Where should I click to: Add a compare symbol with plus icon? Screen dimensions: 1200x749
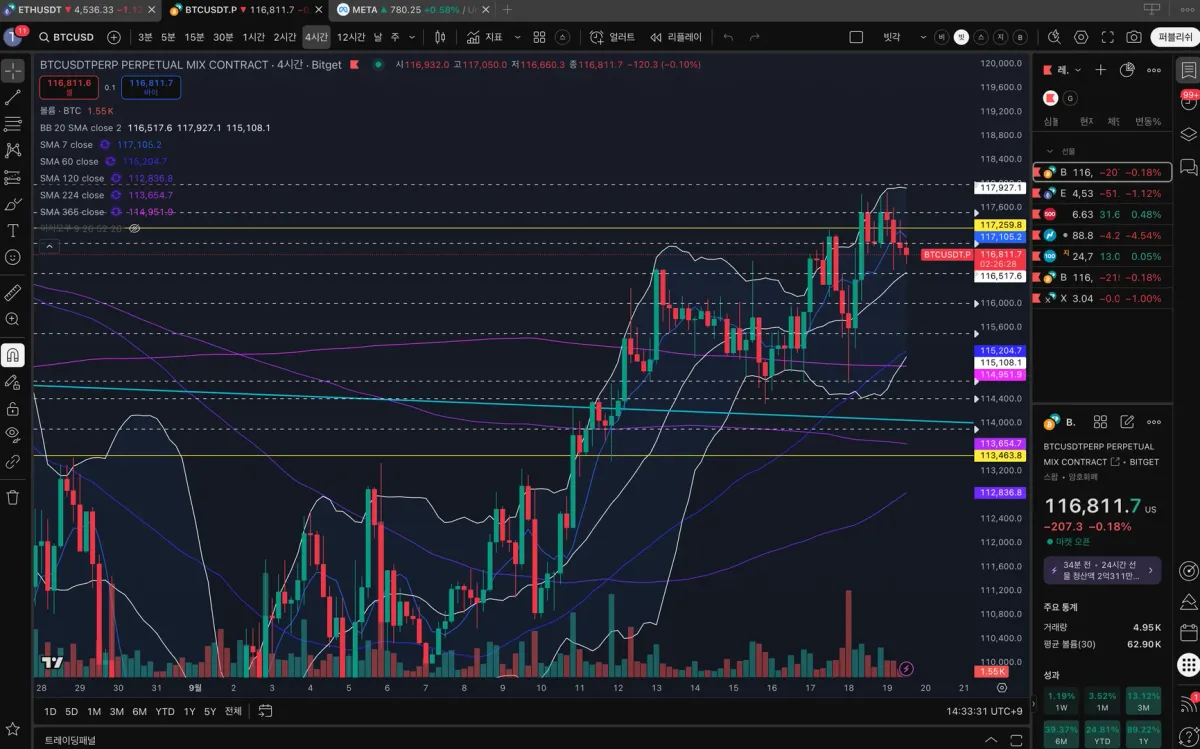point(114,37)
